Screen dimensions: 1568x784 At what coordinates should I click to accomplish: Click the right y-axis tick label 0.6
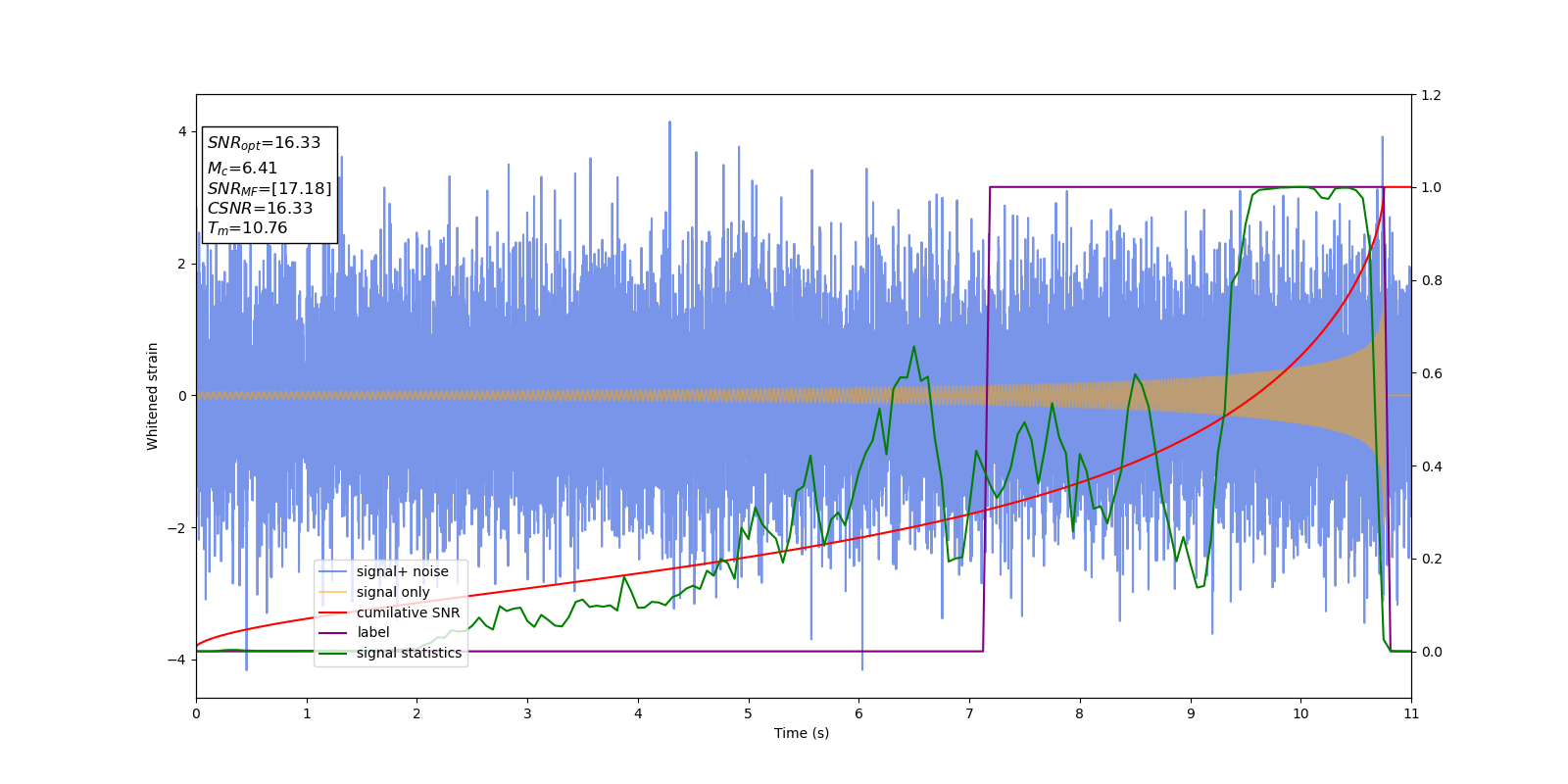[x=1431, y=373]
